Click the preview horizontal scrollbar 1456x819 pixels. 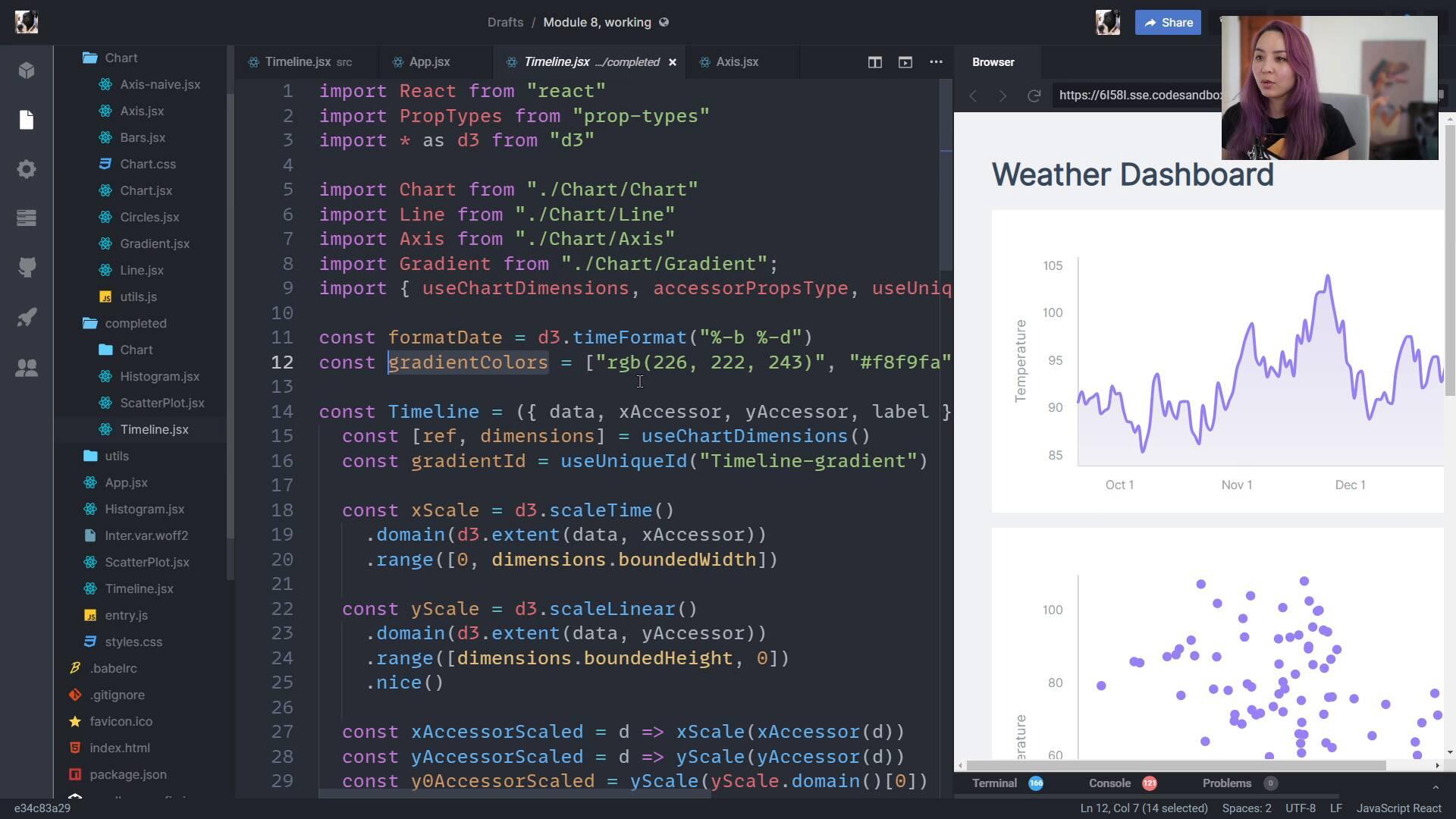(1175, 766)
